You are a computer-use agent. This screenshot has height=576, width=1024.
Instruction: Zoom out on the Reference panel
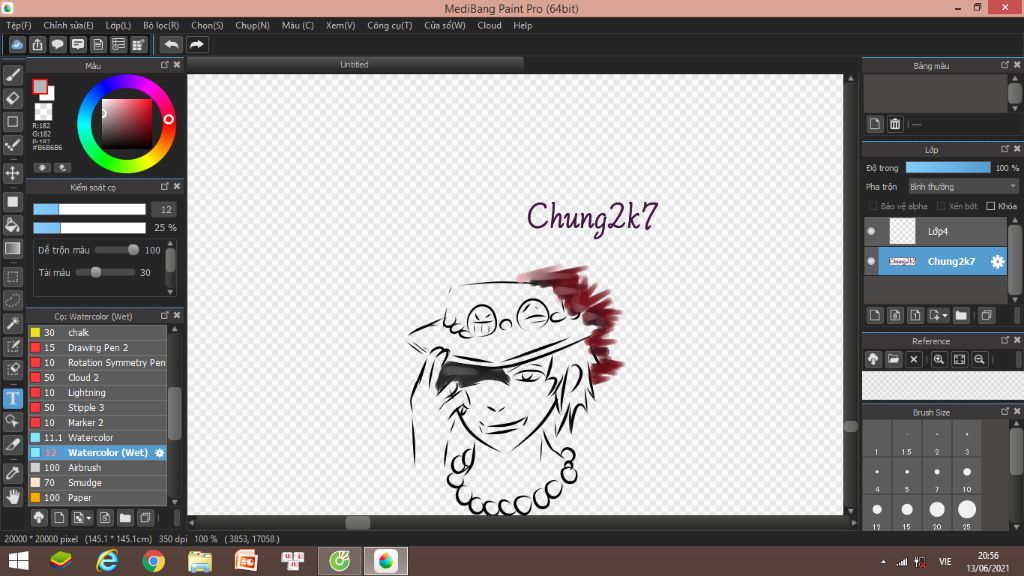pos(979,359)
